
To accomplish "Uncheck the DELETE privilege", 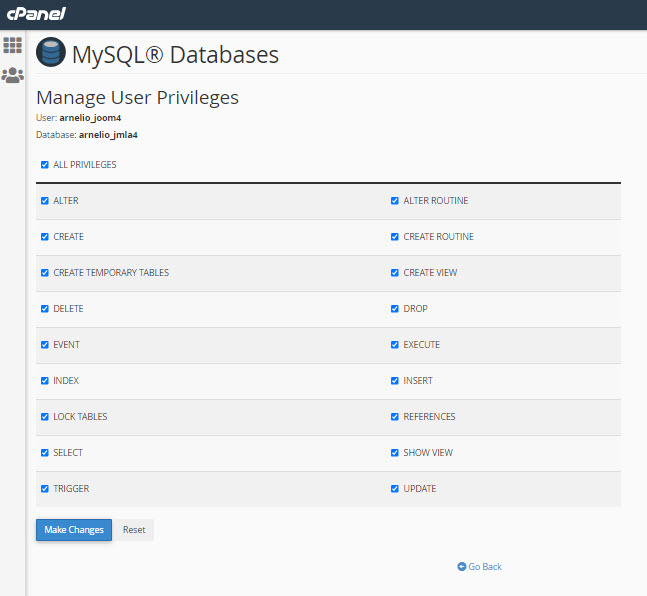I will click(44, 309).
